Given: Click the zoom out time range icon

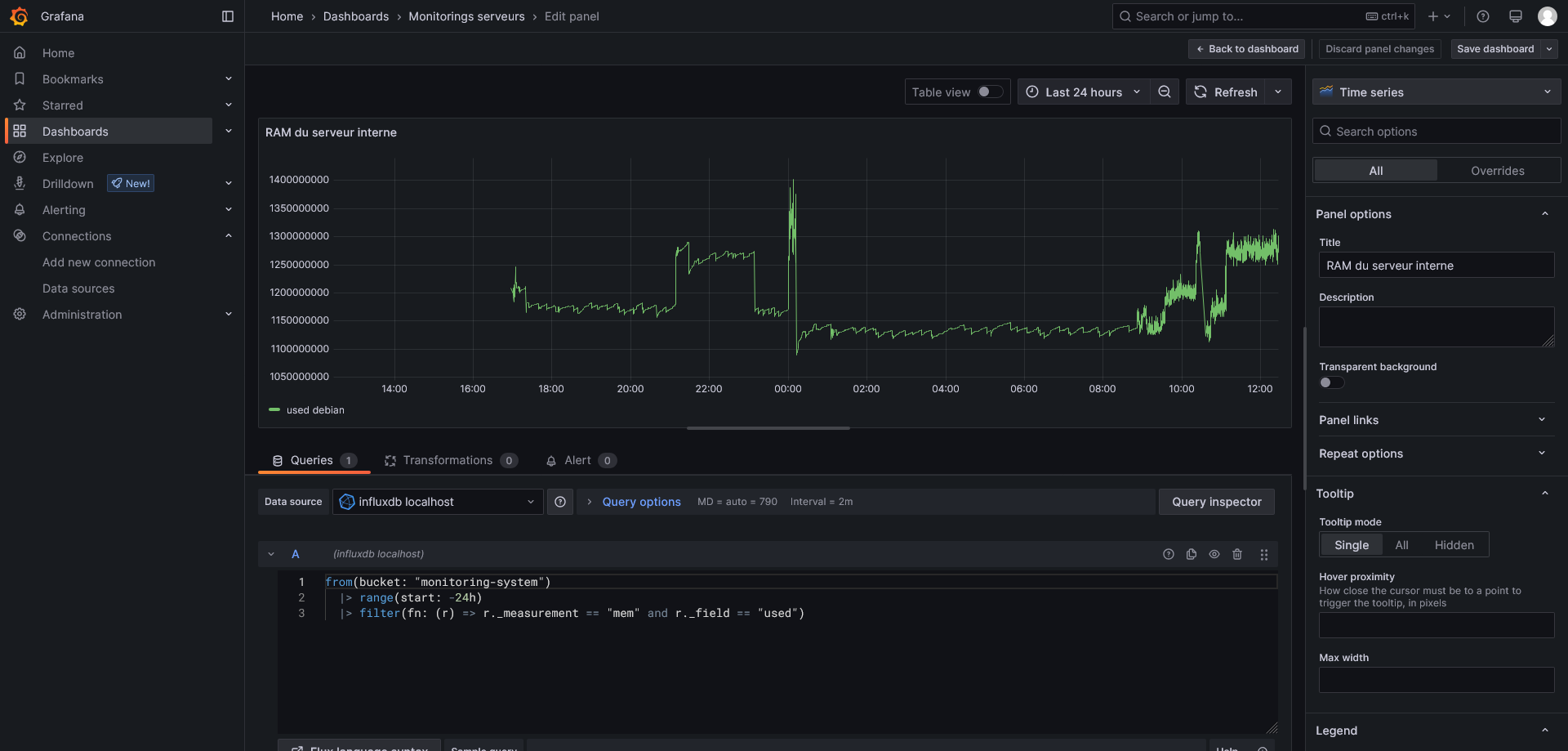Looking at the screenshot, I should (x=1165, y=92).
